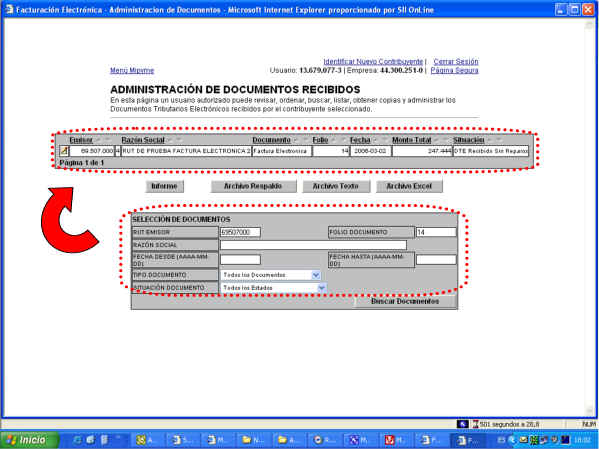Click Buscar Documentos button

coord(405,301)
